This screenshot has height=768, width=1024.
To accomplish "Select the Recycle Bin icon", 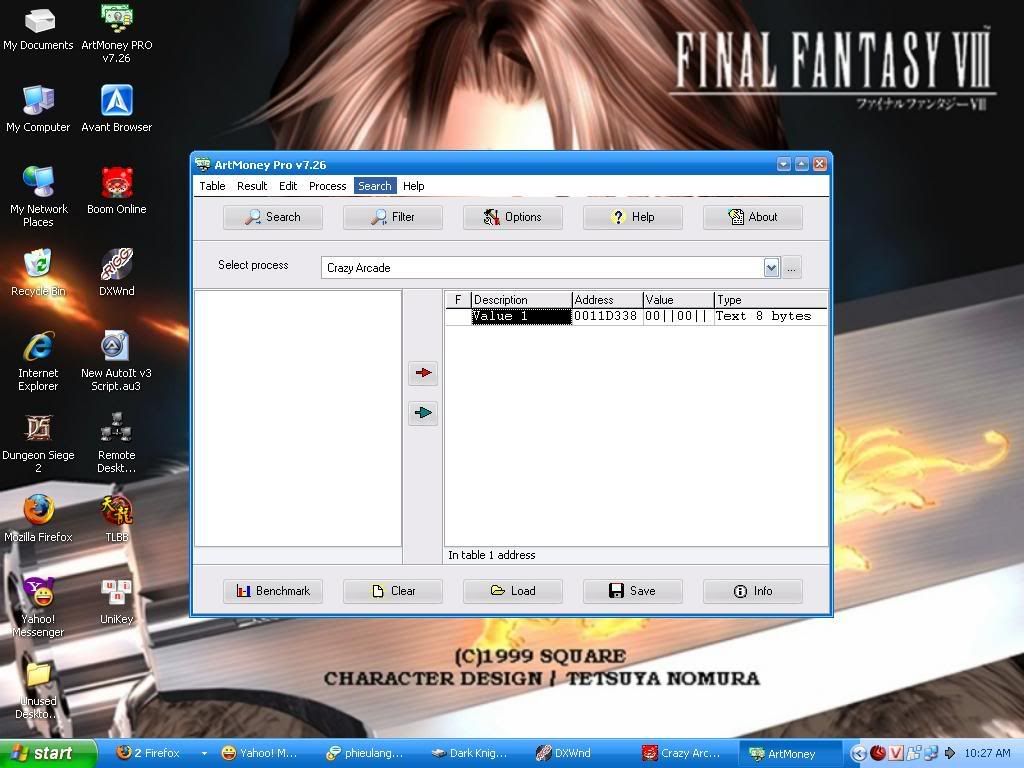I will point(39,273).
